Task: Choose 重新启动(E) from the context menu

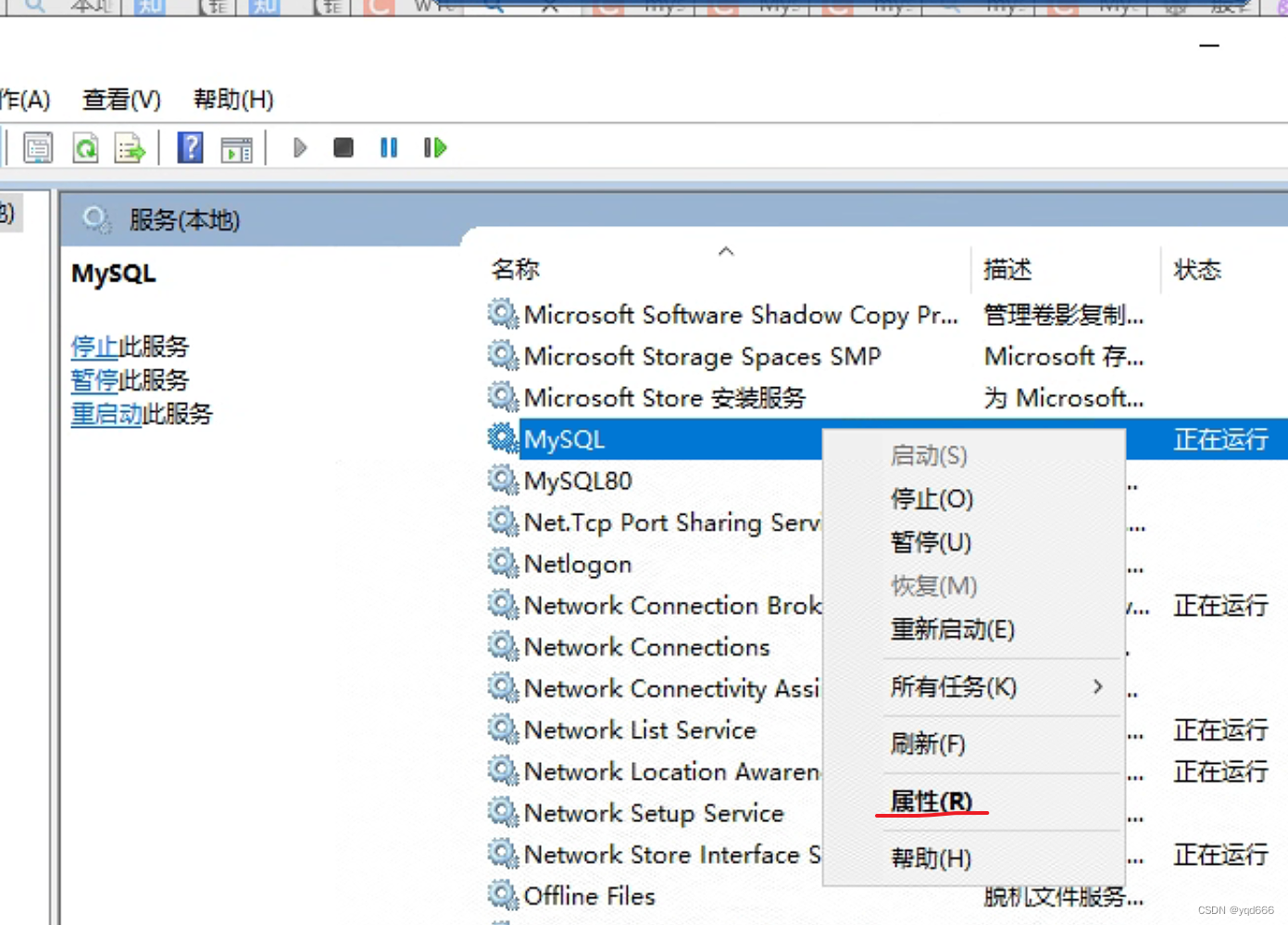Action: pyautogui.click(x=952, y=630)
